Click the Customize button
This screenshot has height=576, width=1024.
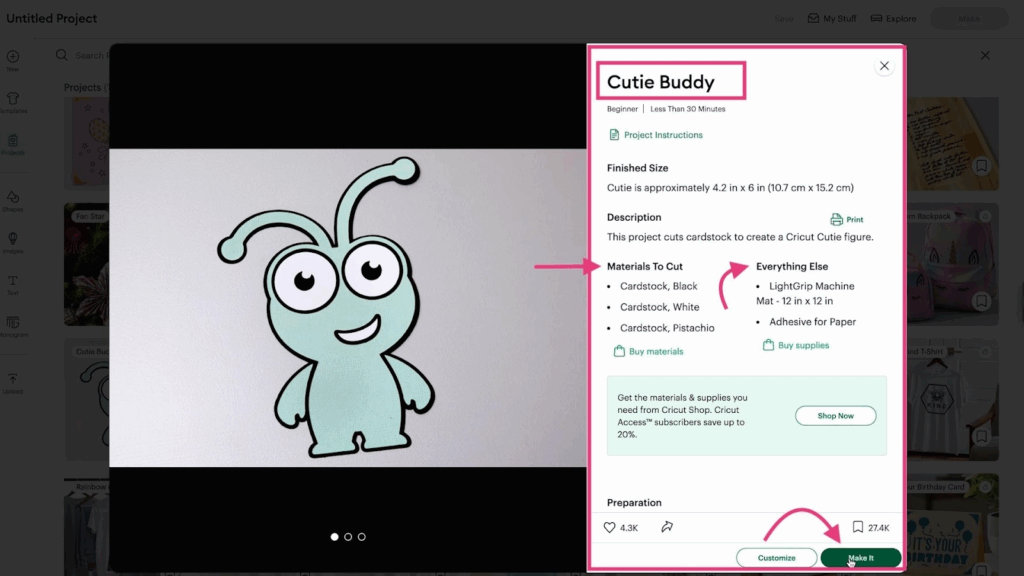point(776,558)
